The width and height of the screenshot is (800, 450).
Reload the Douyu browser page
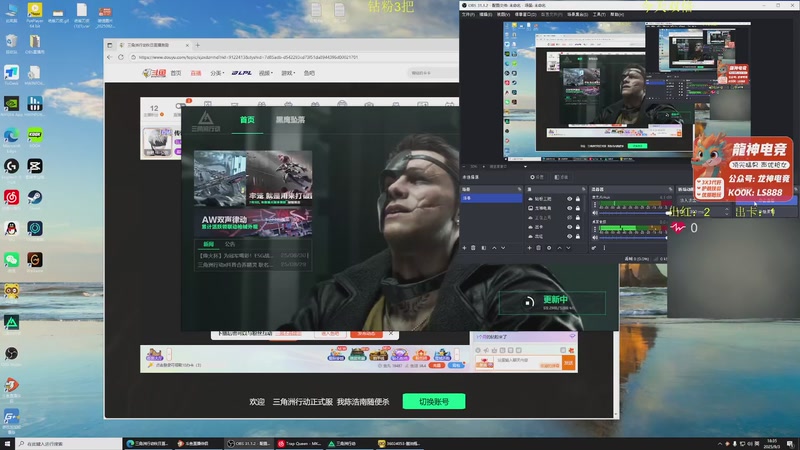click(x=121, y=57)
